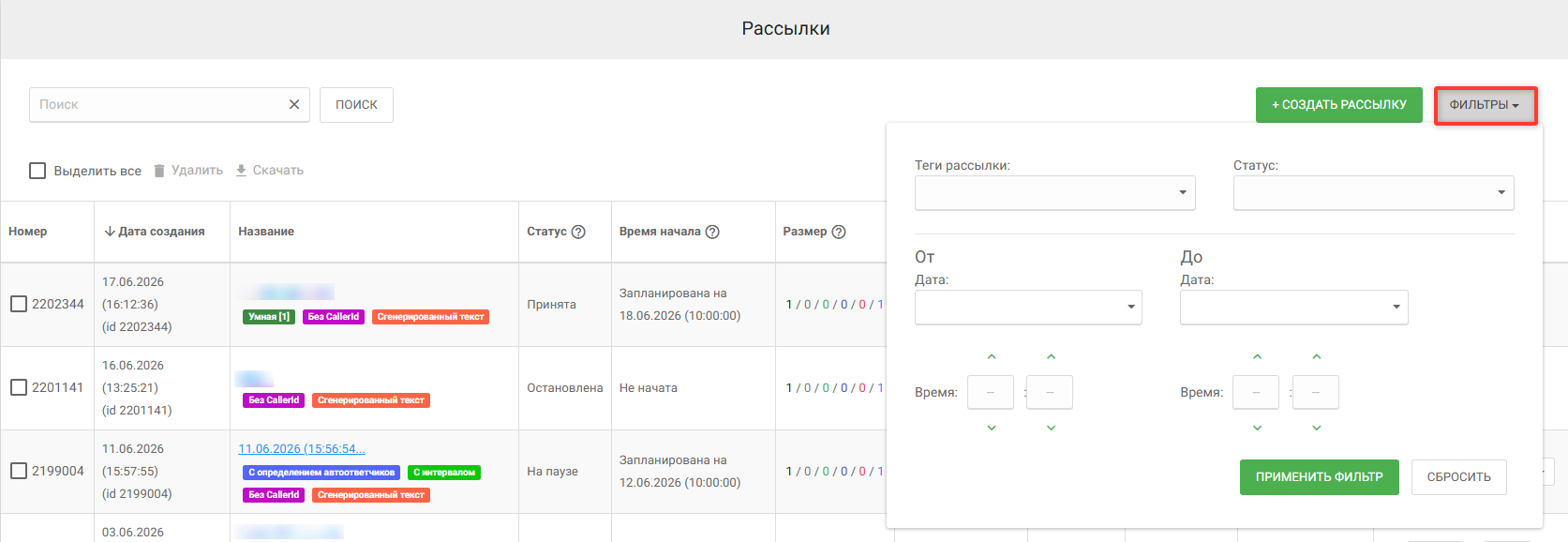The height and width of the screenshot is (542, 1568).
Task: Click the ПРИМЕНИТЬ ФИЛЬТР button
Action: 1319,477
